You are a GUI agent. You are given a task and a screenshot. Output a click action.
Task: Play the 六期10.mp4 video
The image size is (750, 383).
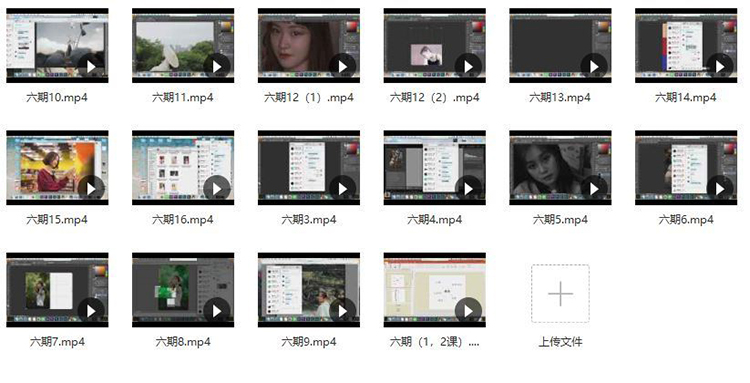(91, 67)
